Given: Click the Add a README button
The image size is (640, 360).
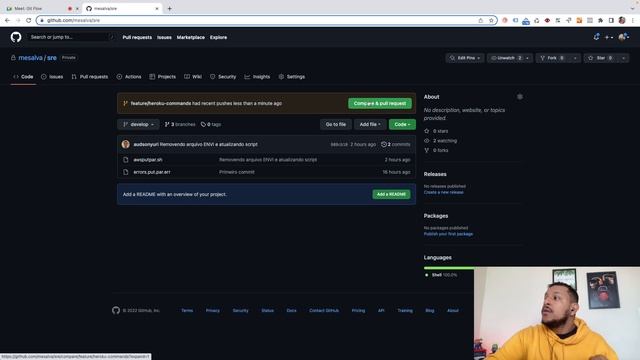Looking at the screenshot, I should pyautogui.click(x=391, y=194).
